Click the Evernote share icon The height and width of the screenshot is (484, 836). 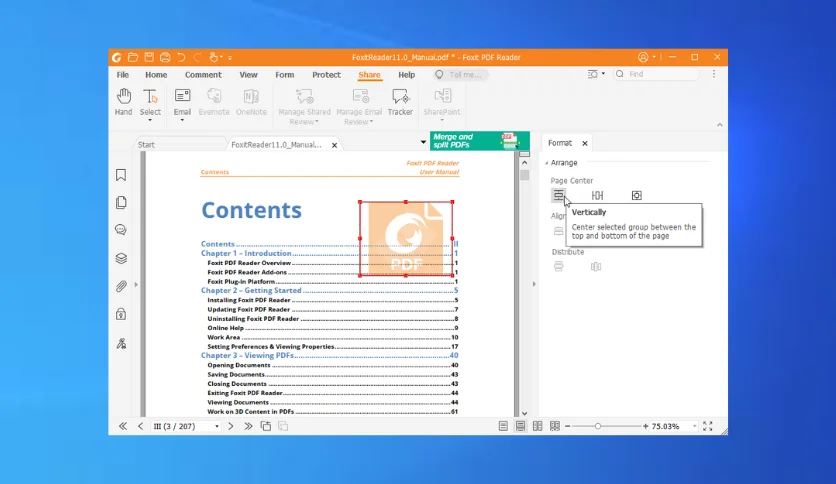pos(214,96)
